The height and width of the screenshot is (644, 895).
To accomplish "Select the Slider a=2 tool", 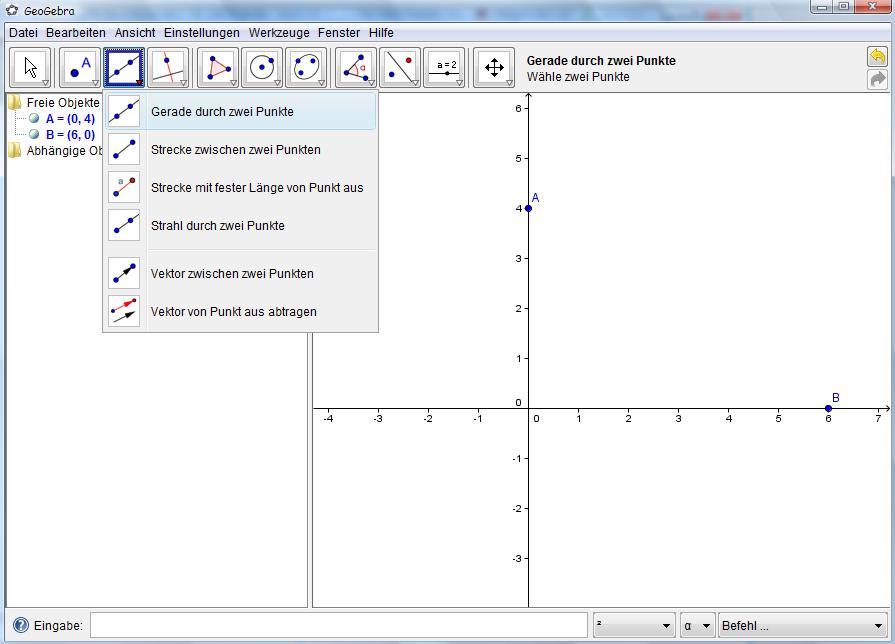I will pyautogui.click(x=445, y=68).
